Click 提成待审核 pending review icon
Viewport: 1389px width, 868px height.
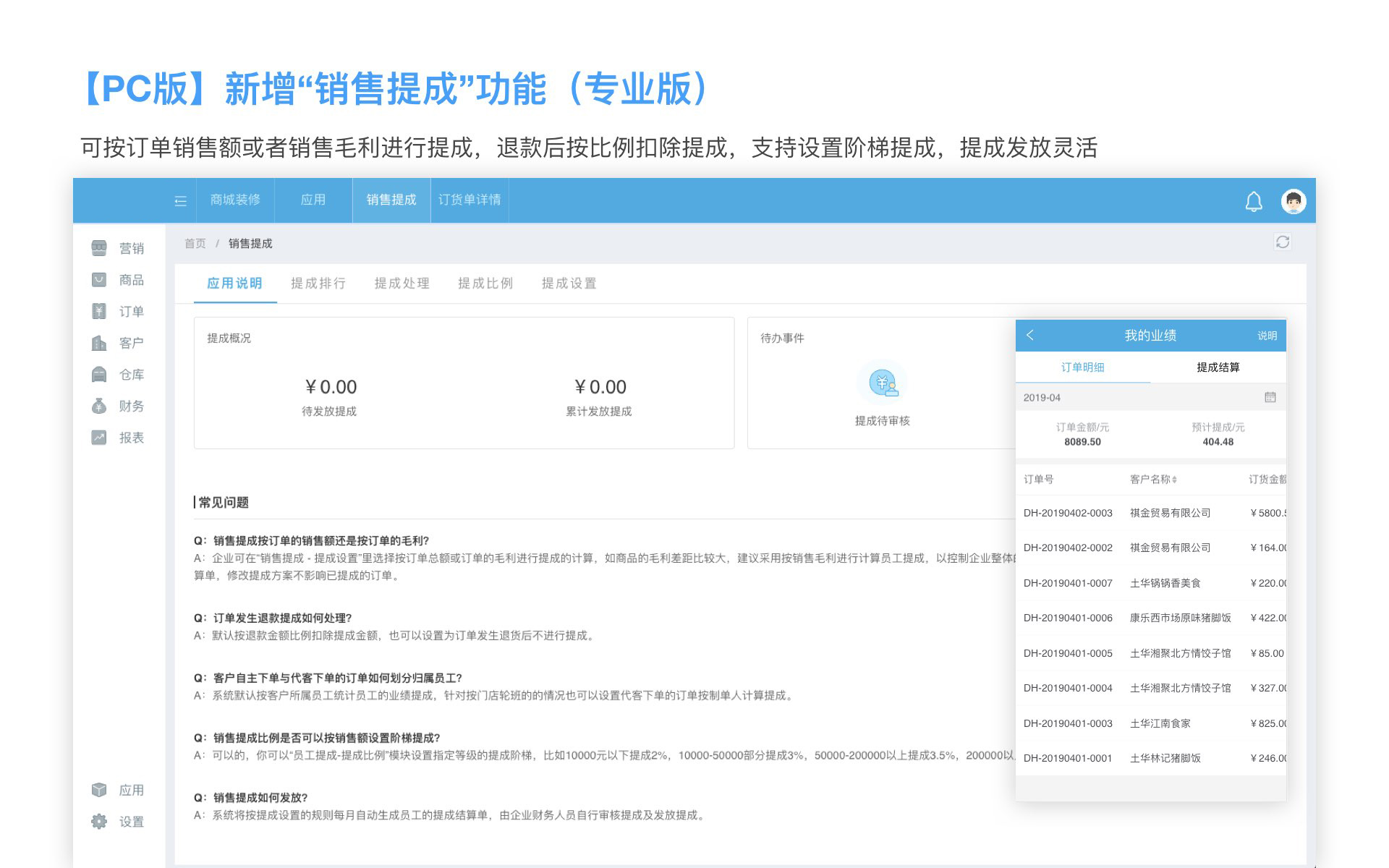pyautogui.click(x=882, y=383)
